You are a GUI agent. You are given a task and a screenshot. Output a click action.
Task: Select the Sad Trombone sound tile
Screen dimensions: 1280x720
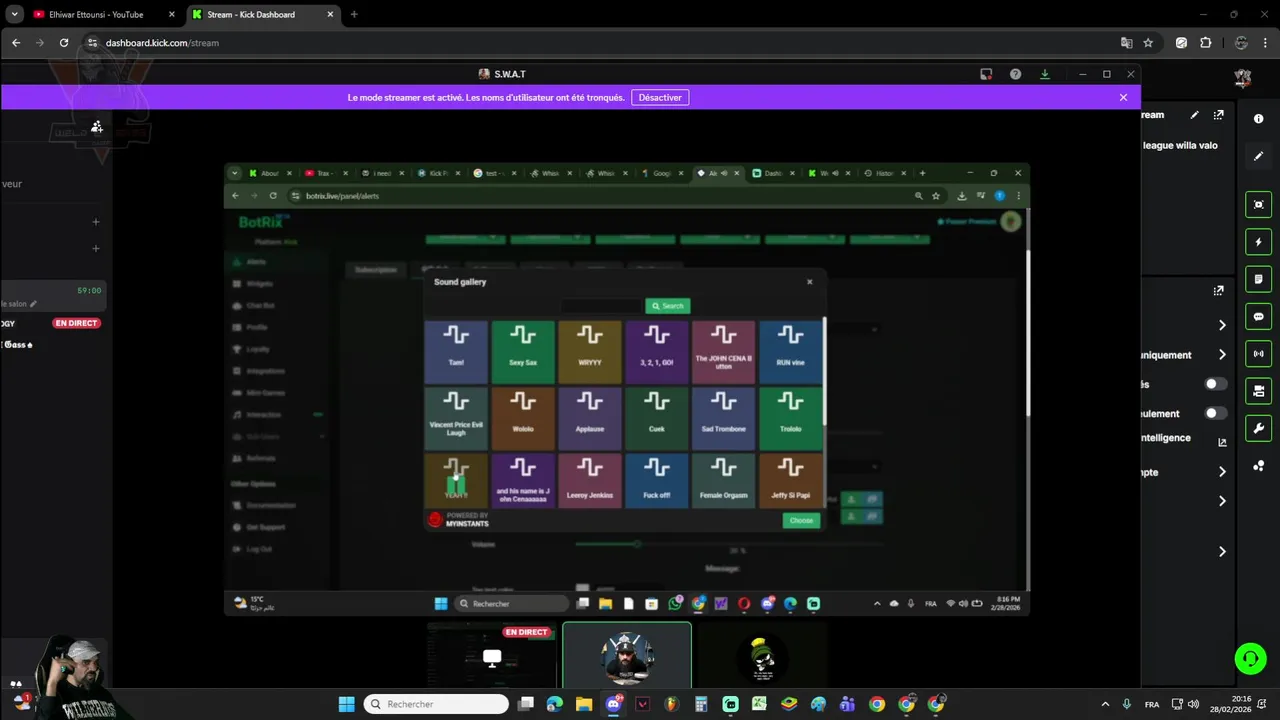click(x=724, y=418)
